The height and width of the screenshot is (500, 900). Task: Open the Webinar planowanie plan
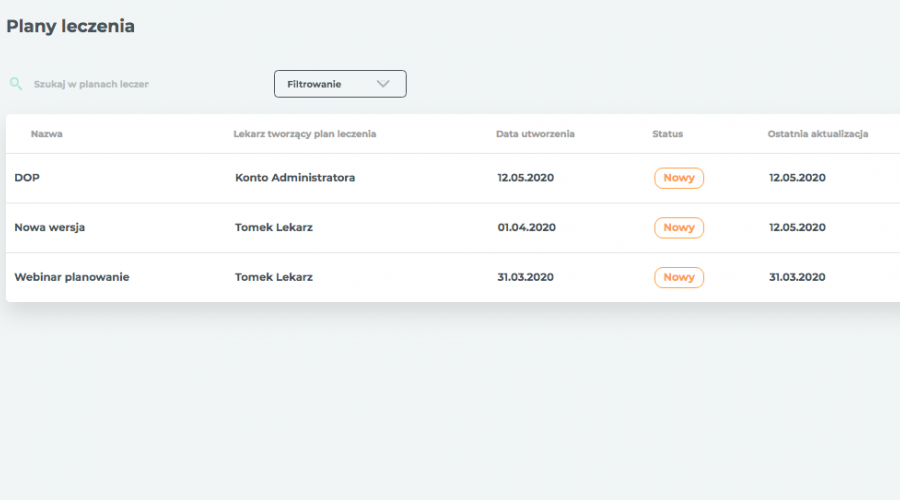72,277
